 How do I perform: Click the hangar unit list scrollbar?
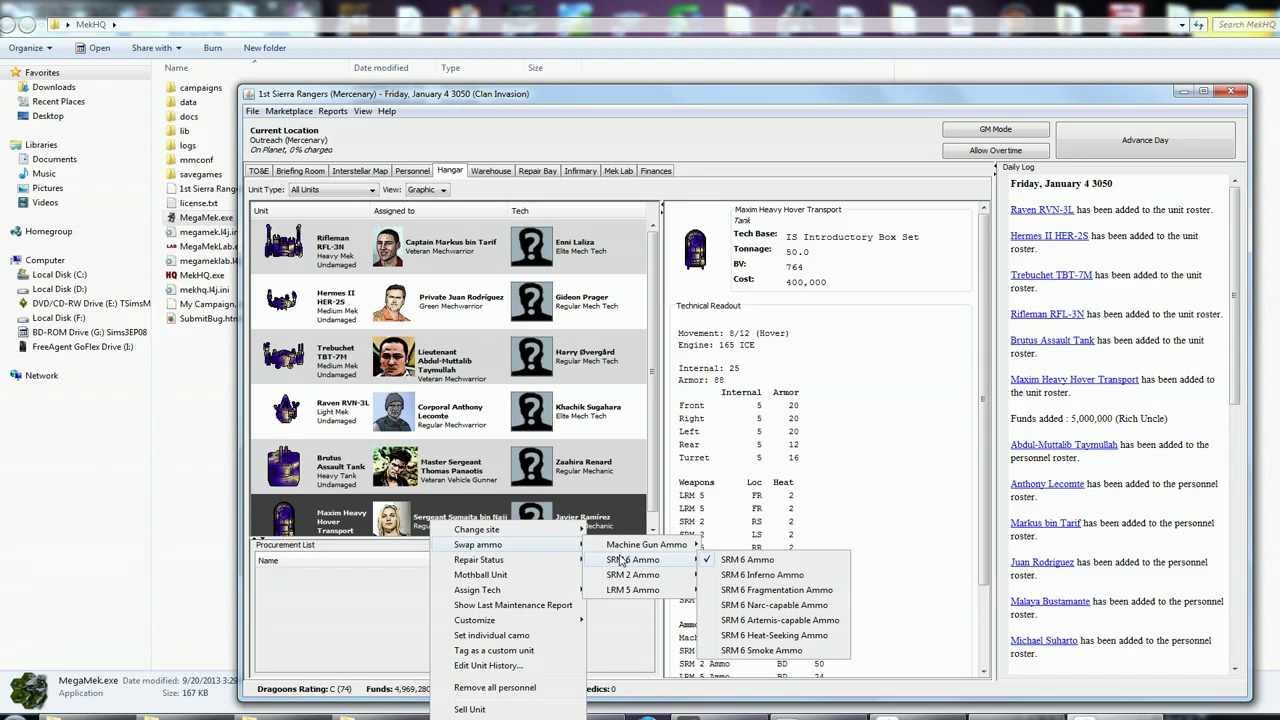click(x=654, y=370)
